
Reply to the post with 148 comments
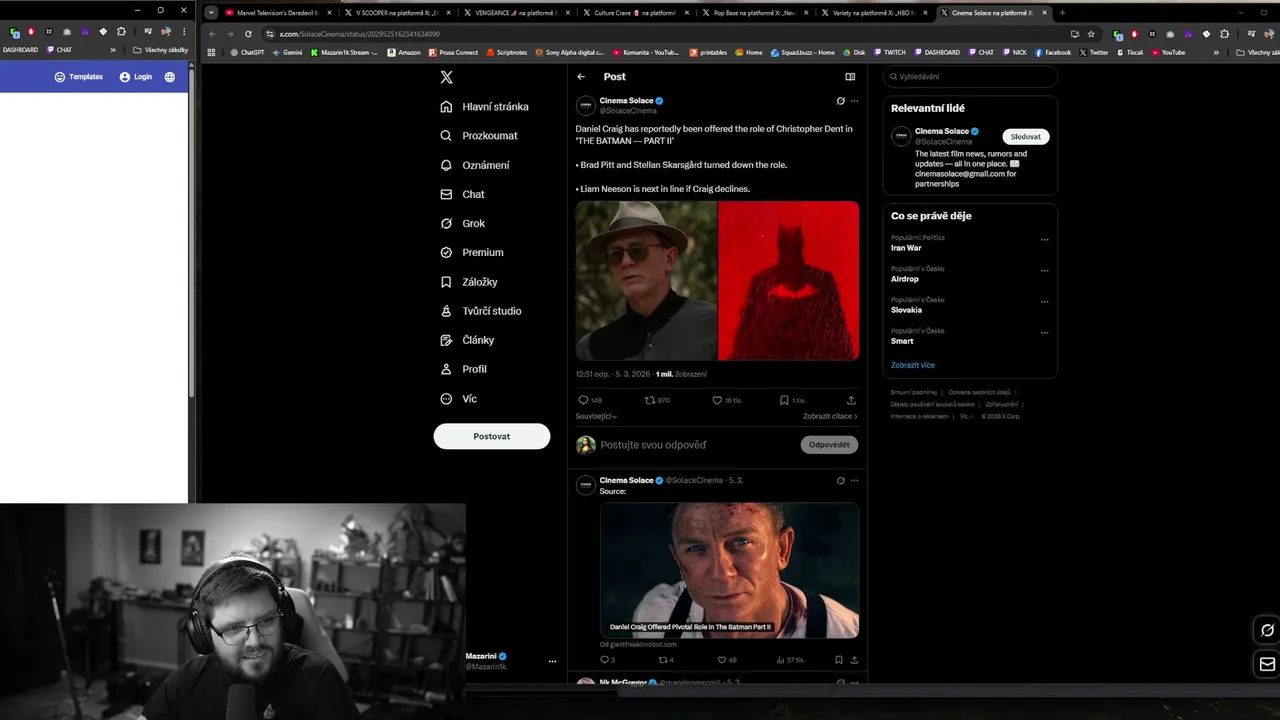(589, 400)
